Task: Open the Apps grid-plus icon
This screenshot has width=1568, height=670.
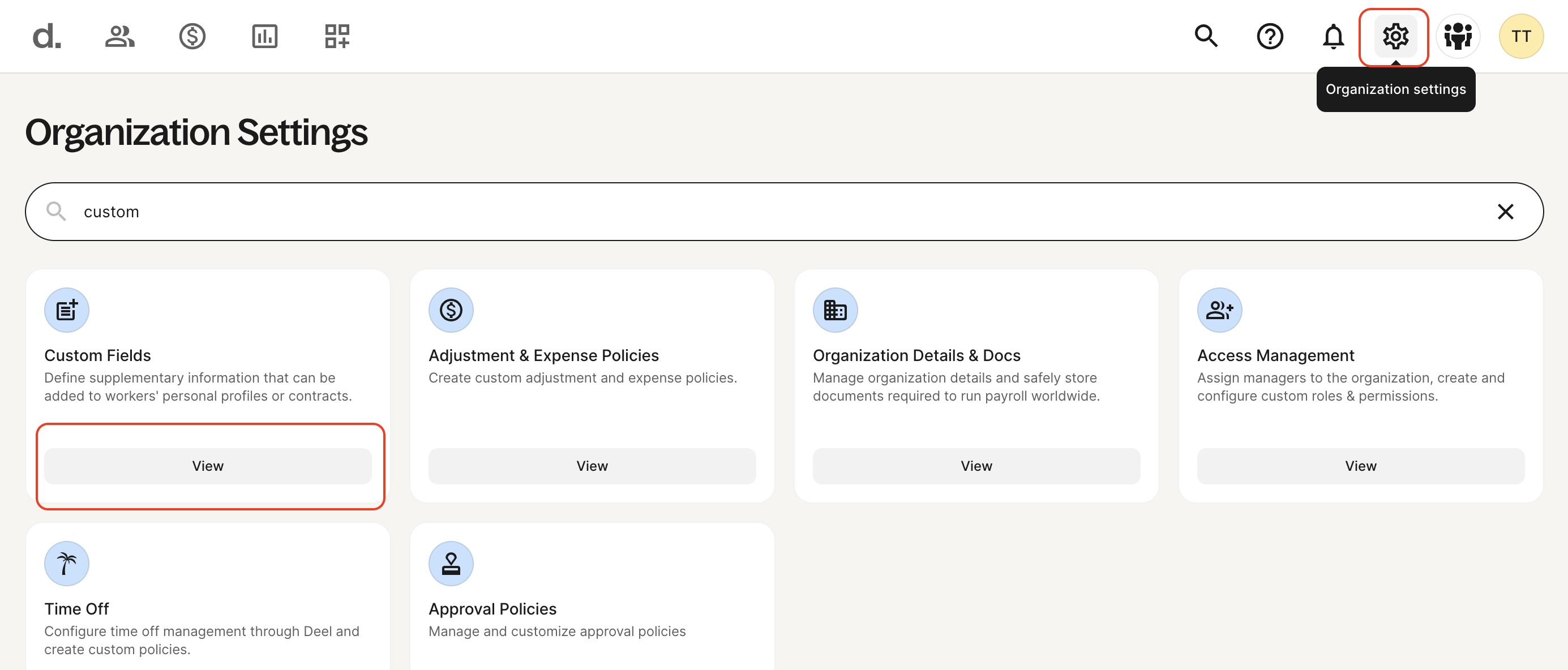Action: pos(337,37)
